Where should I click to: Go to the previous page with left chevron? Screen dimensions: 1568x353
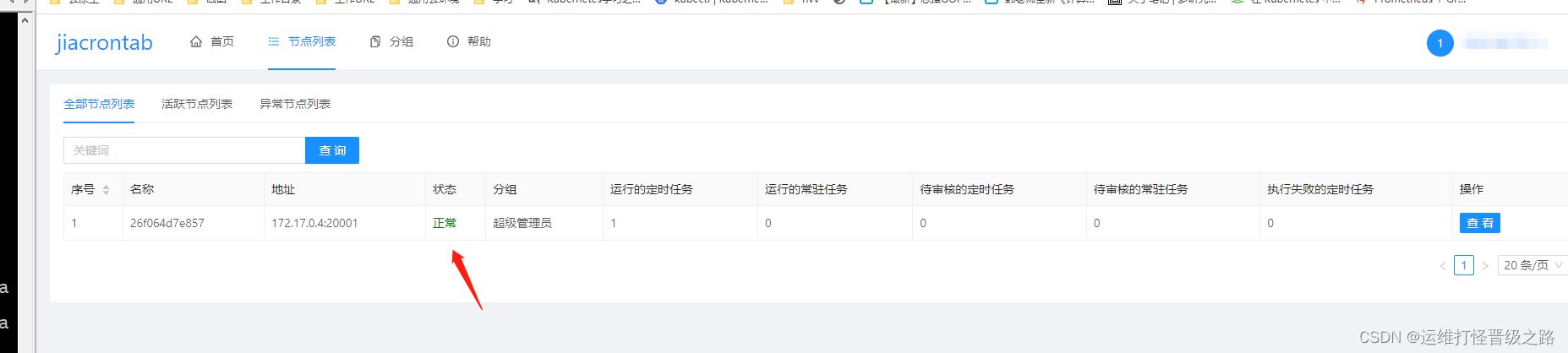[x=1443, y=265]
